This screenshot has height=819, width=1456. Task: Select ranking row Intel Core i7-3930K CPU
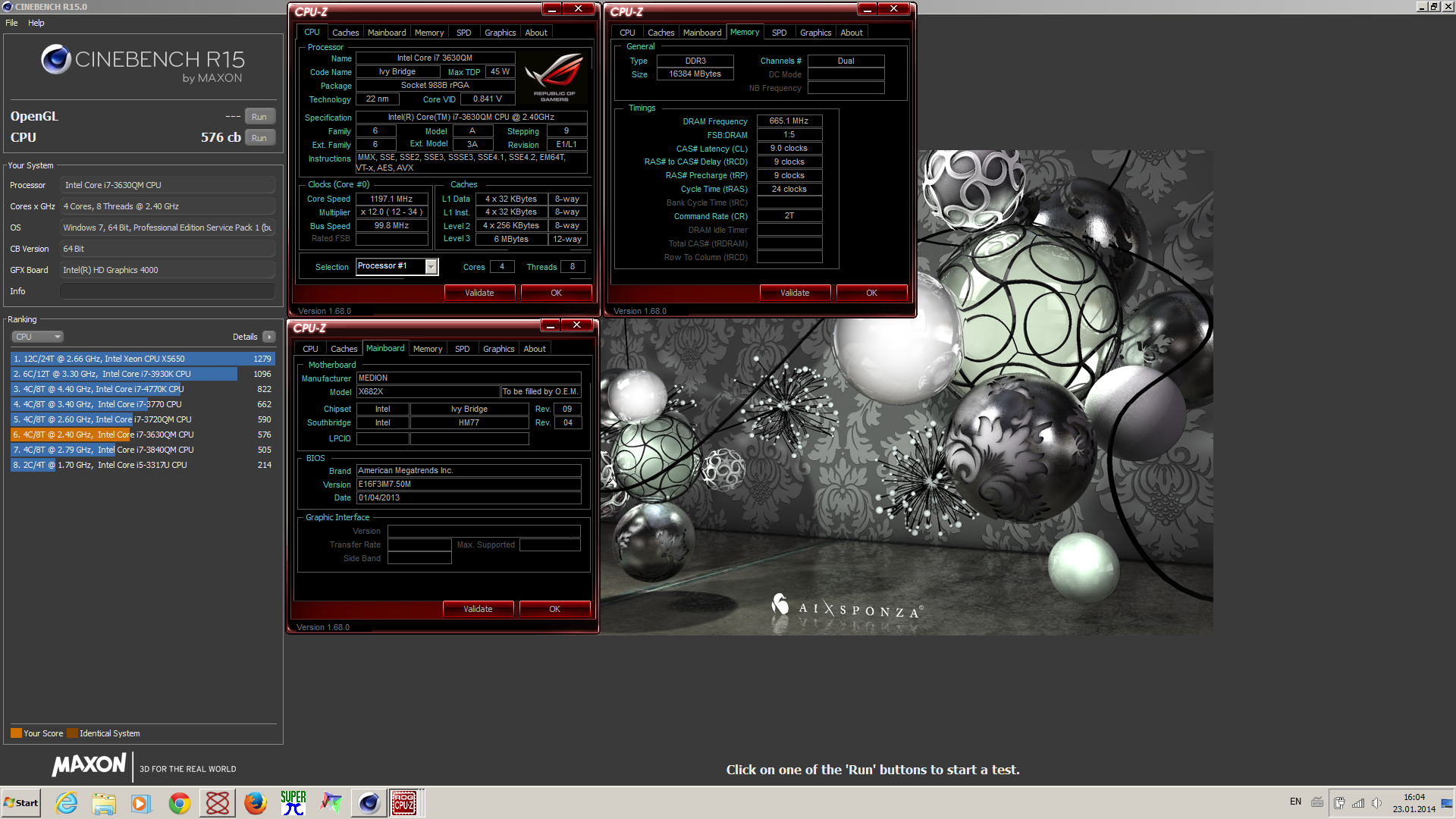(143, 374)
